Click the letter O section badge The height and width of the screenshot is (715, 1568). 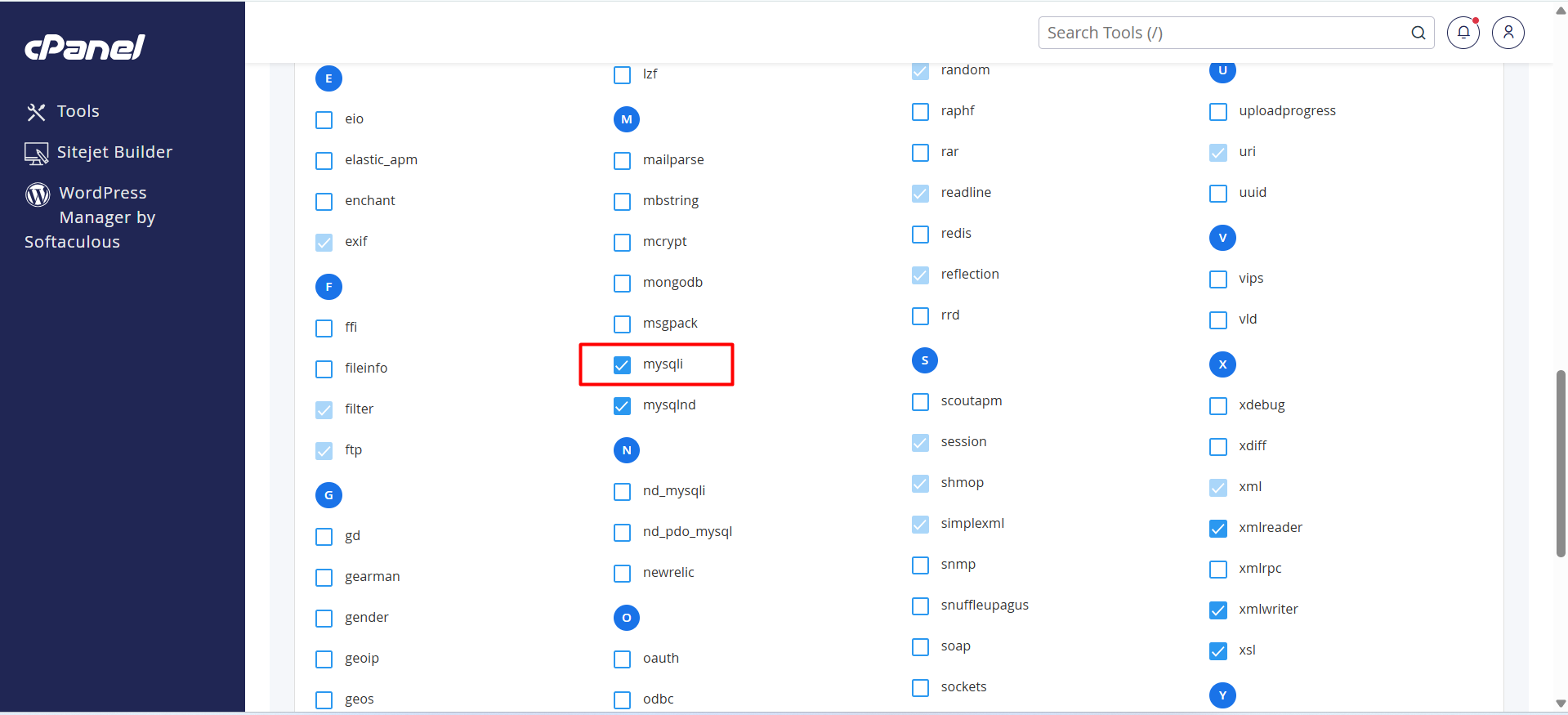point(627,618)
